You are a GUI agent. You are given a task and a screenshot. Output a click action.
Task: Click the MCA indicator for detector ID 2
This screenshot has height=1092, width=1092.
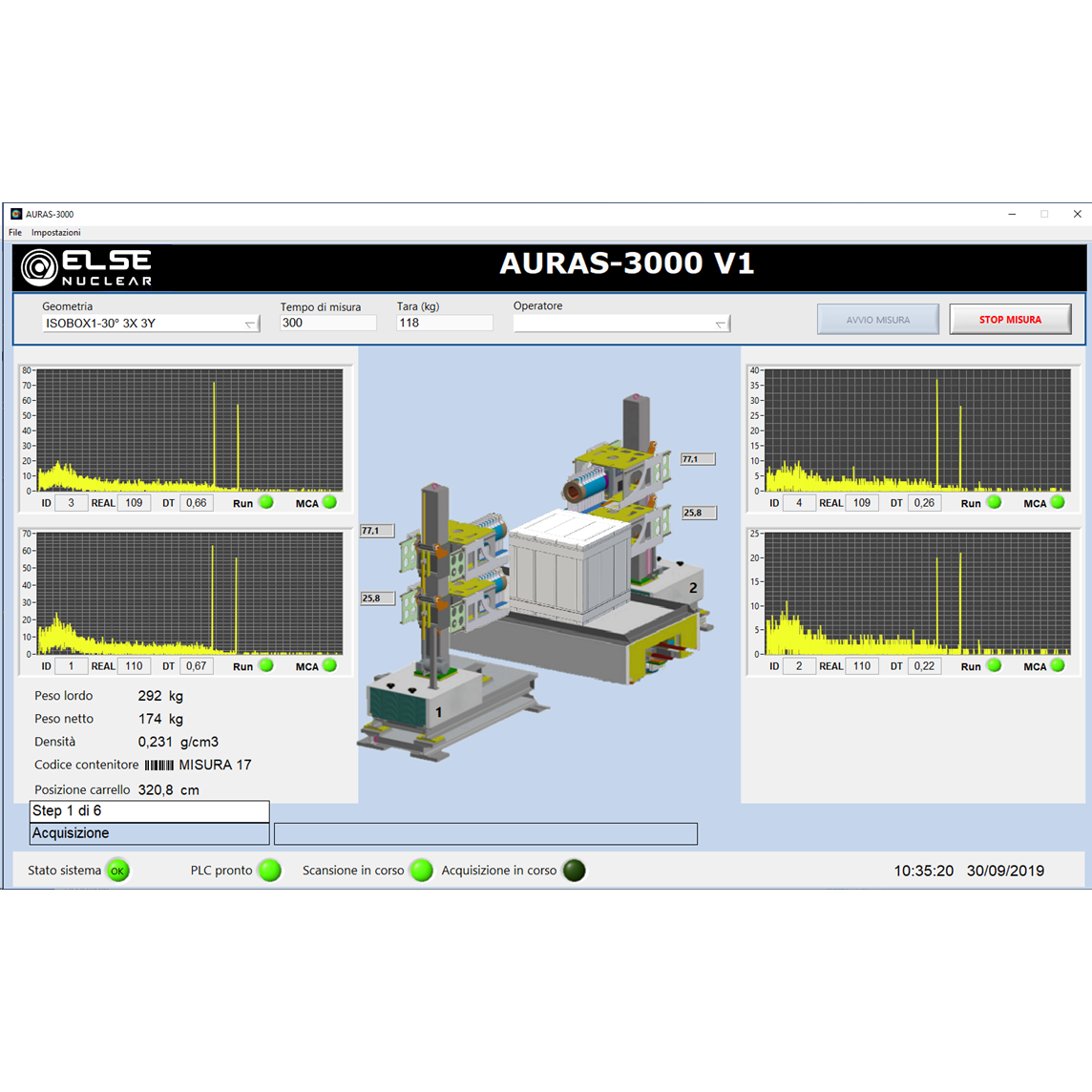click(1058, 665)
